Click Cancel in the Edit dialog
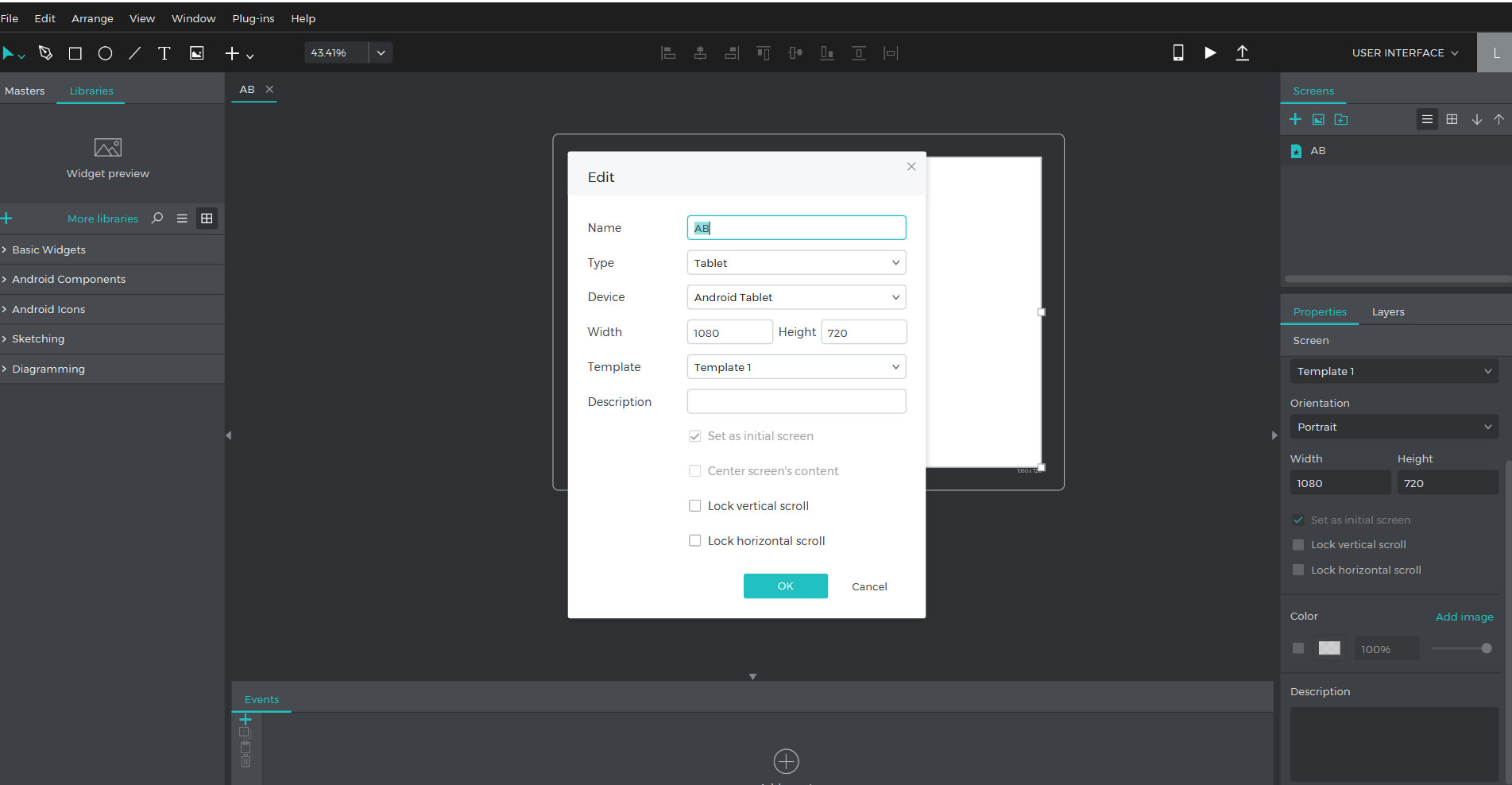1512x785 pixels. (869, 586)
